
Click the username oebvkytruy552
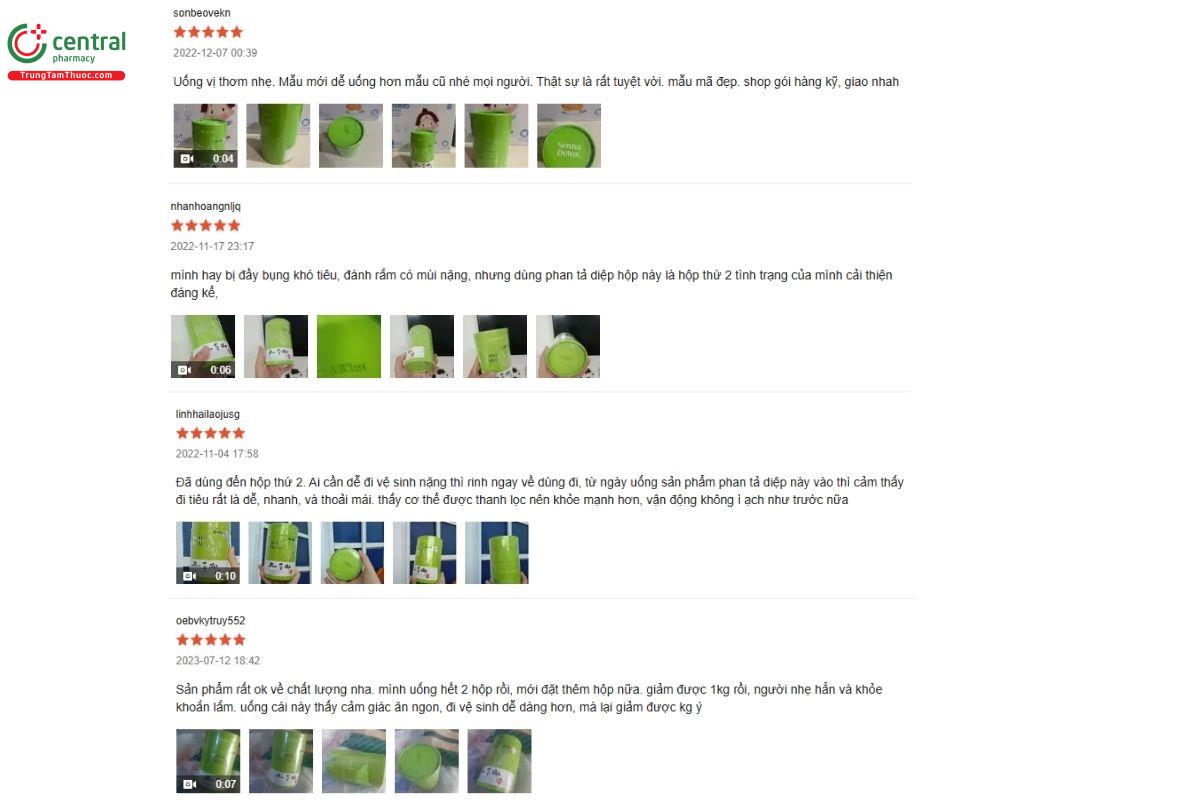point(210,620)
